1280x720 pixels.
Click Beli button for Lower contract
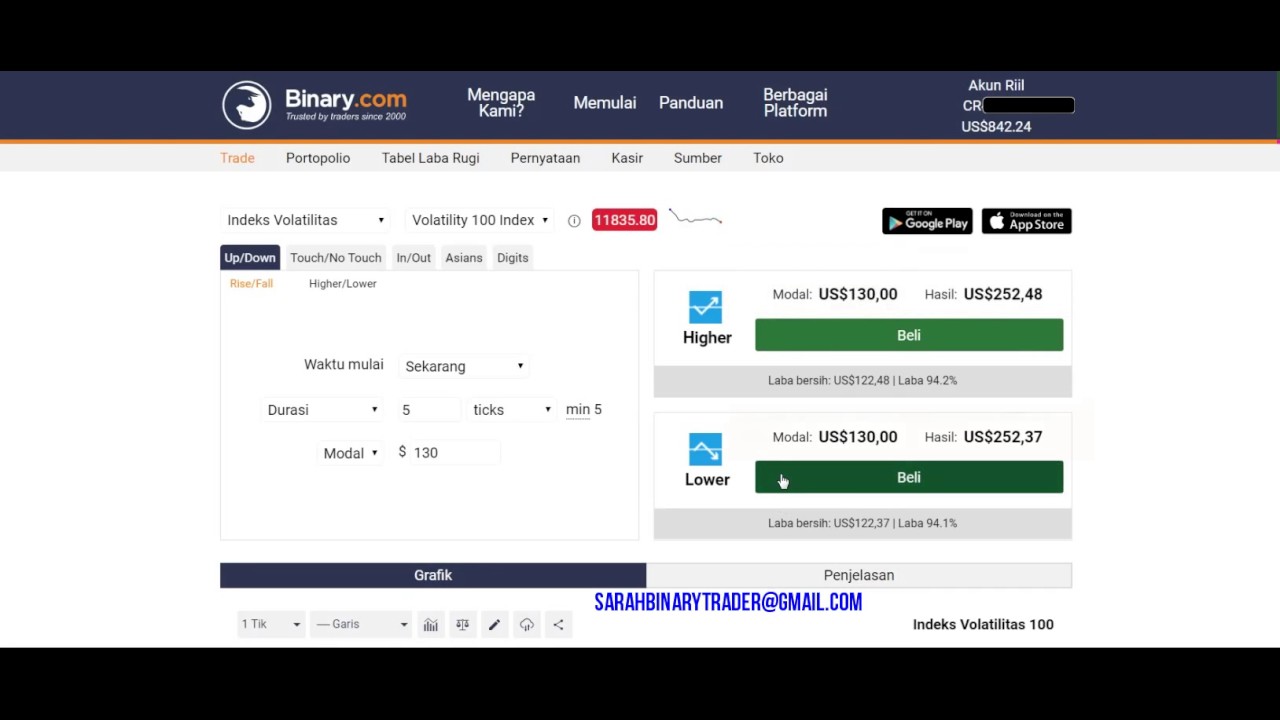(909, 477)
